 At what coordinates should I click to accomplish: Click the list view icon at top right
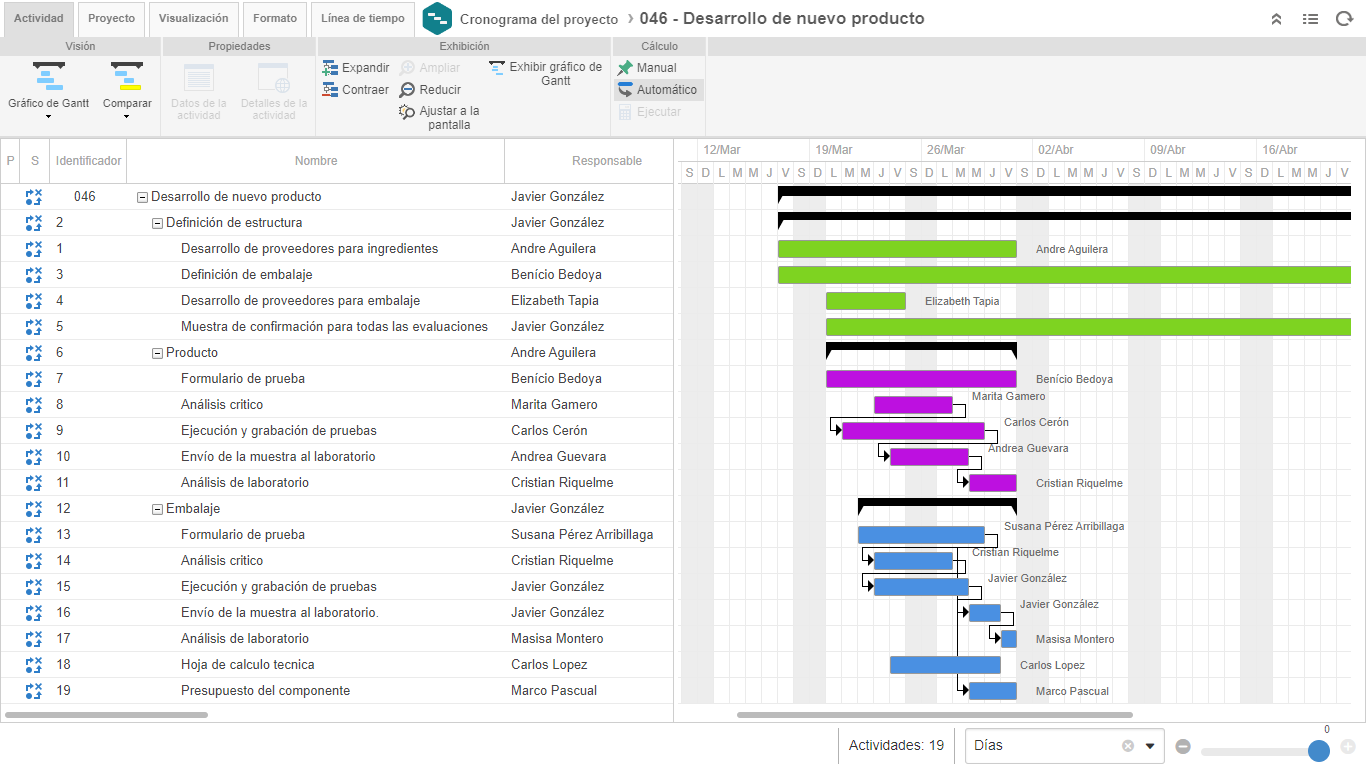pyautogui.click(x=1310, y=19)
